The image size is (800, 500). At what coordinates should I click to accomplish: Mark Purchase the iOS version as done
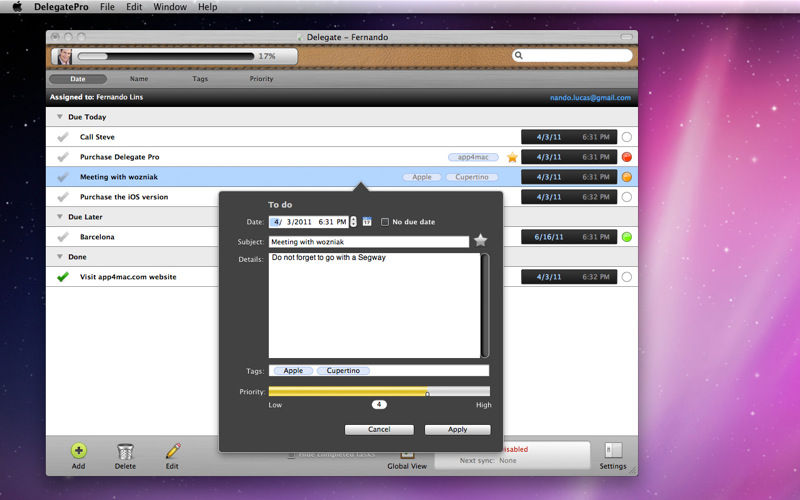(x=63, y=197)
